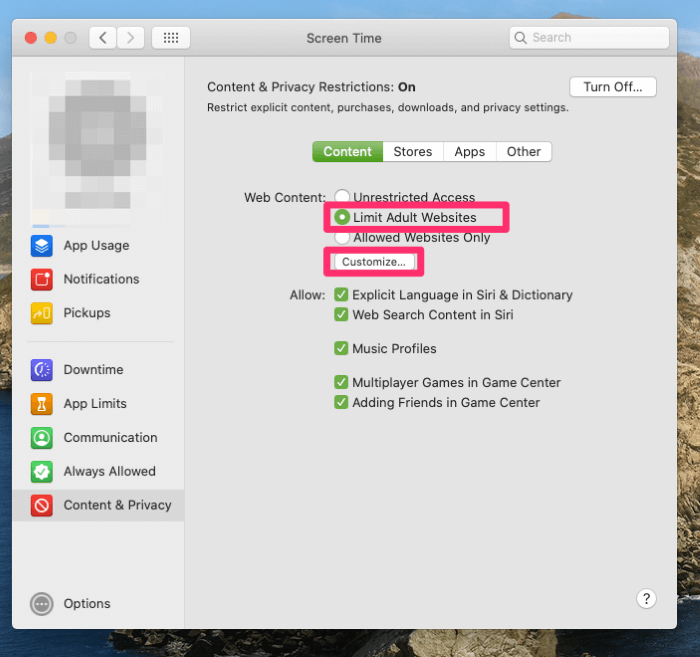Viewport: 700px width, 657px height.
Task: Select the Communication label
Action: 111,437
